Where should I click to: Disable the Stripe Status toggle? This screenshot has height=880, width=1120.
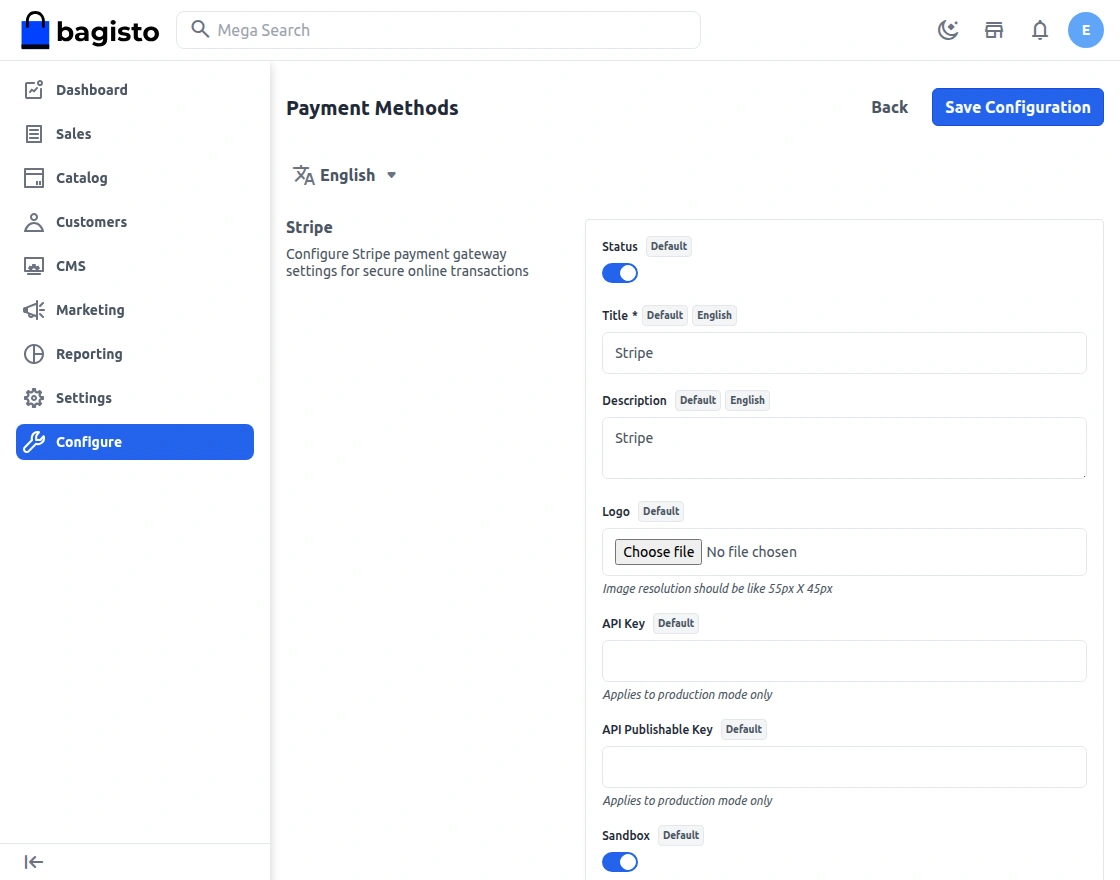click(620, 273)
